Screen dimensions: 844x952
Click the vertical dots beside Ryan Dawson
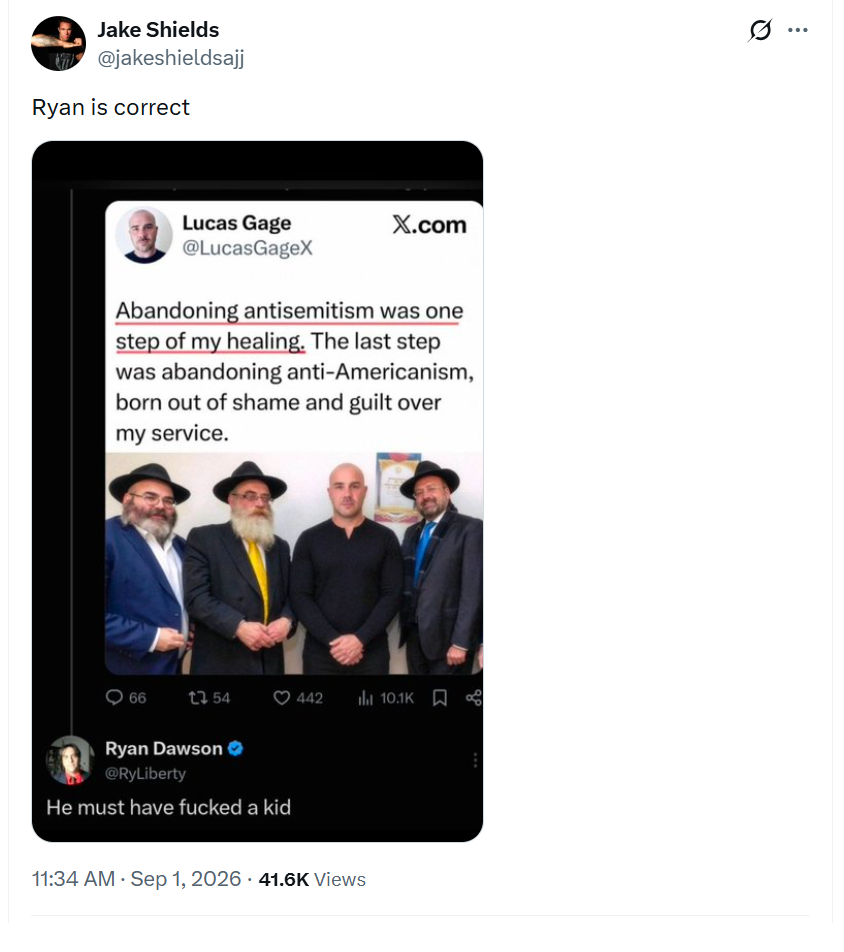[475, 760]
